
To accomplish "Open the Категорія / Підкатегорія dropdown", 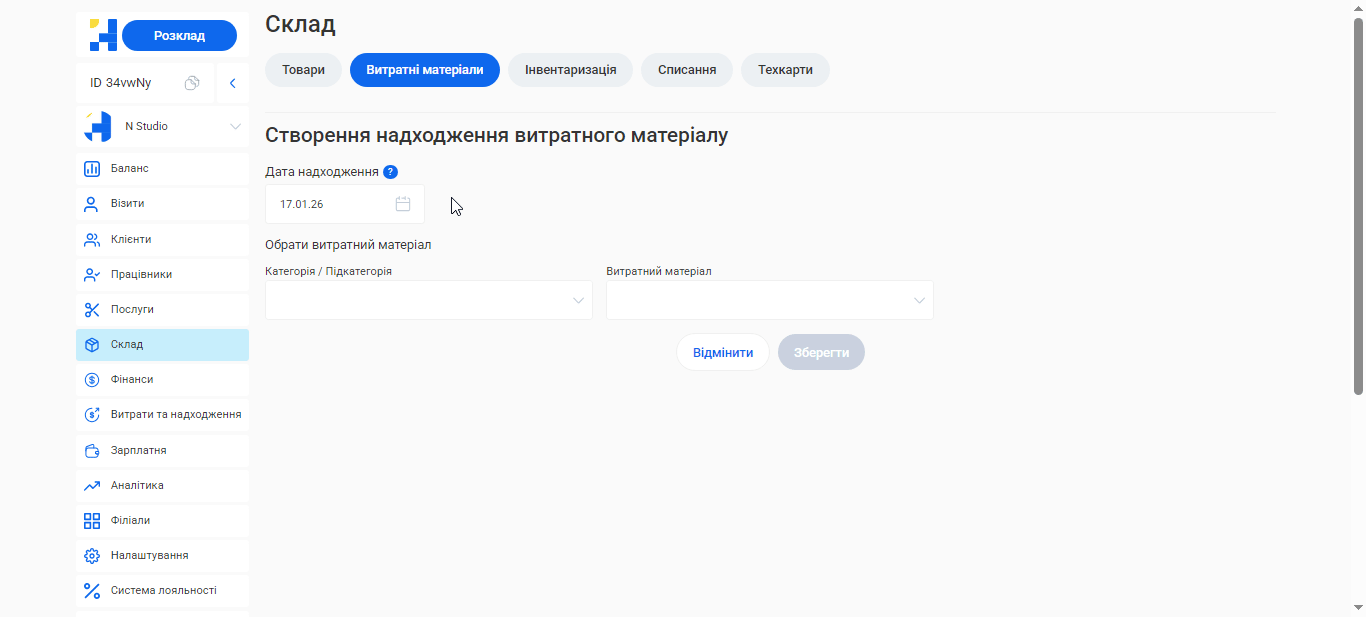I will point(428,300).
